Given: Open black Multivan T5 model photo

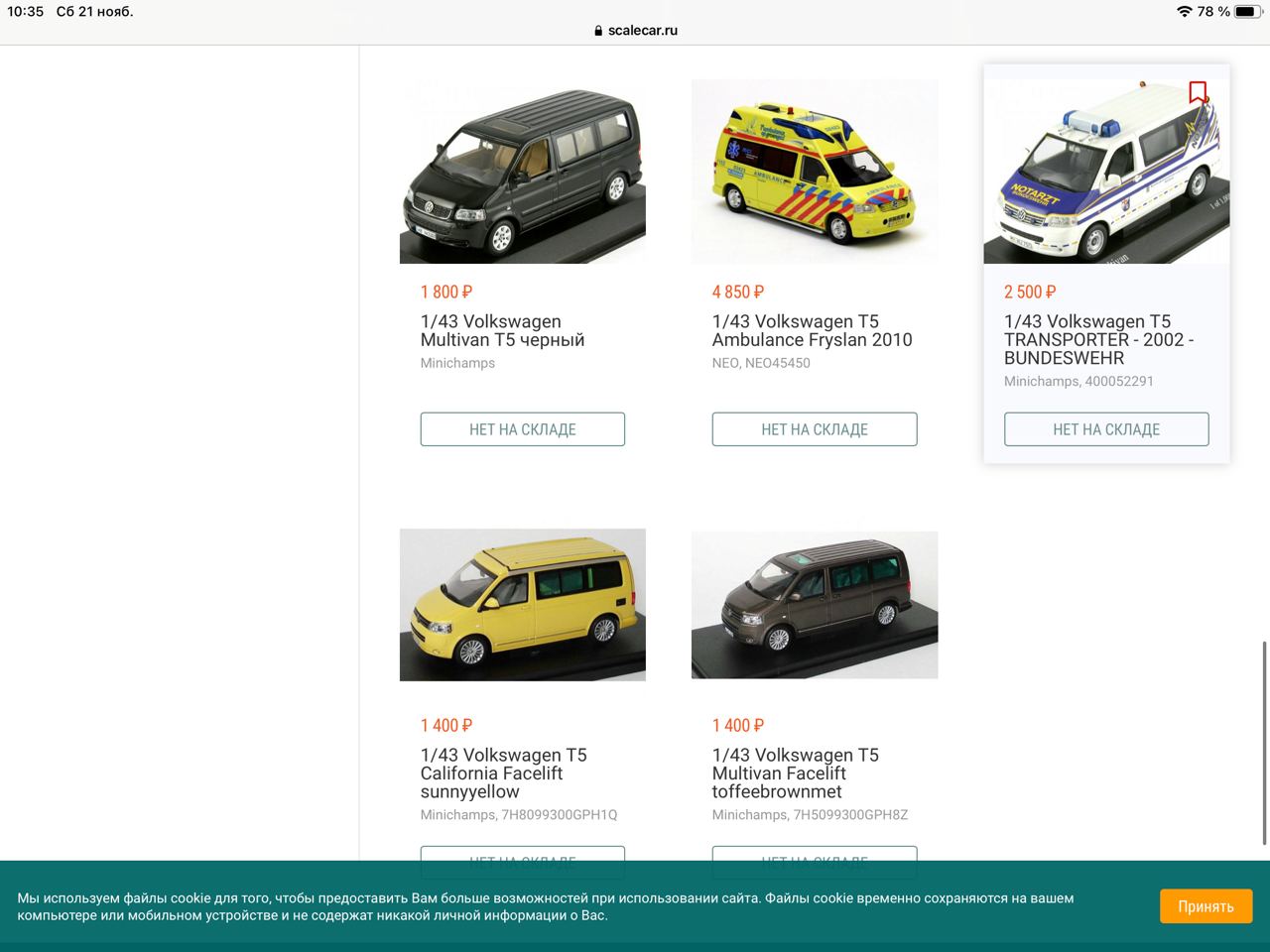Looking at the screenshot, I should point(523,172).
